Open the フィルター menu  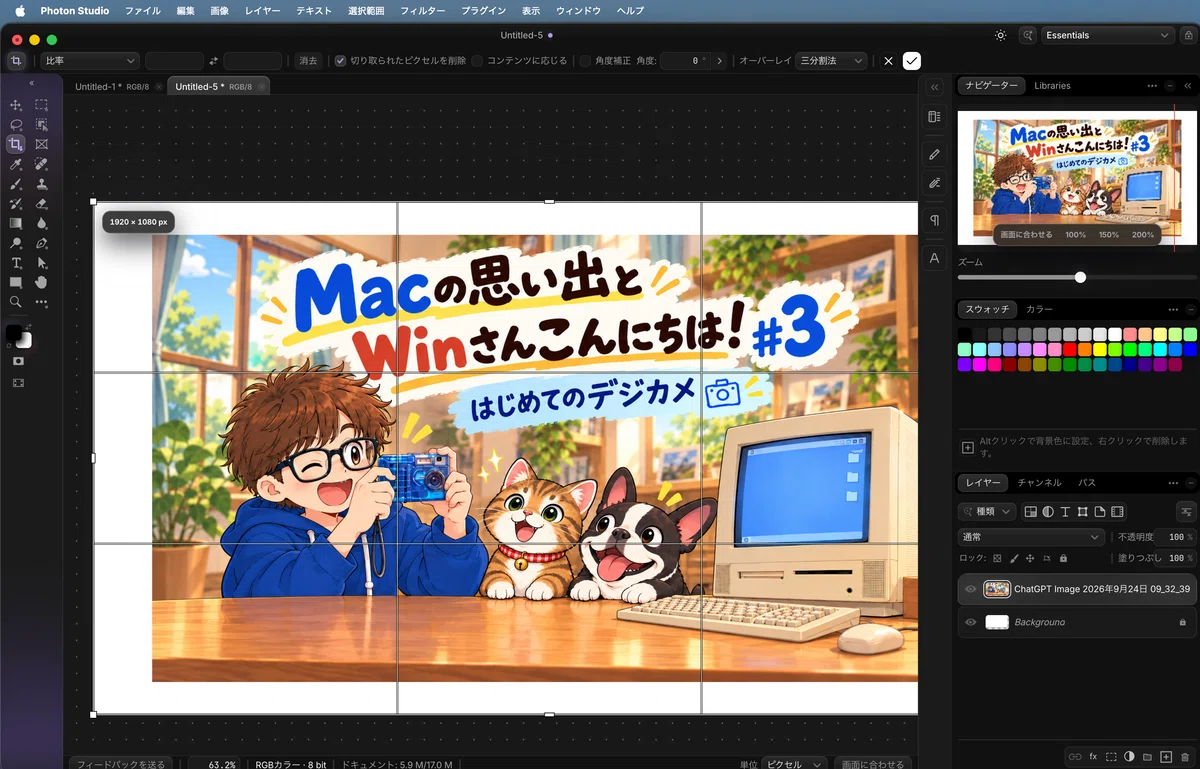pyautogui.click(x=422, y=11)
